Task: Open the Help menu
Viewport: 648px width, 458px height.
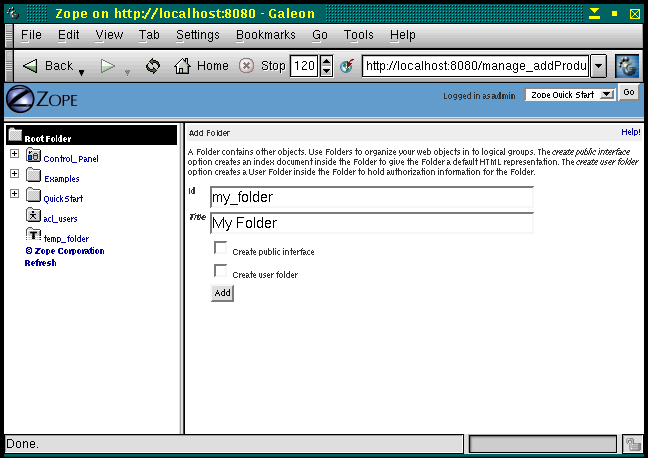Action: (x=403, y=35)
